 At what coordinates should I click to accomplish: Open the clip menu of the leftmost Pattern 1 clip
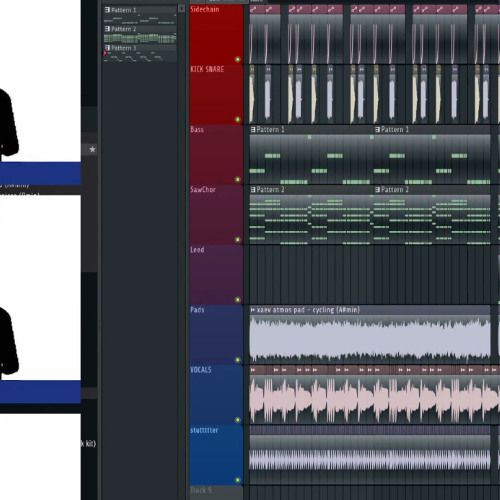(x=253, y=129)
